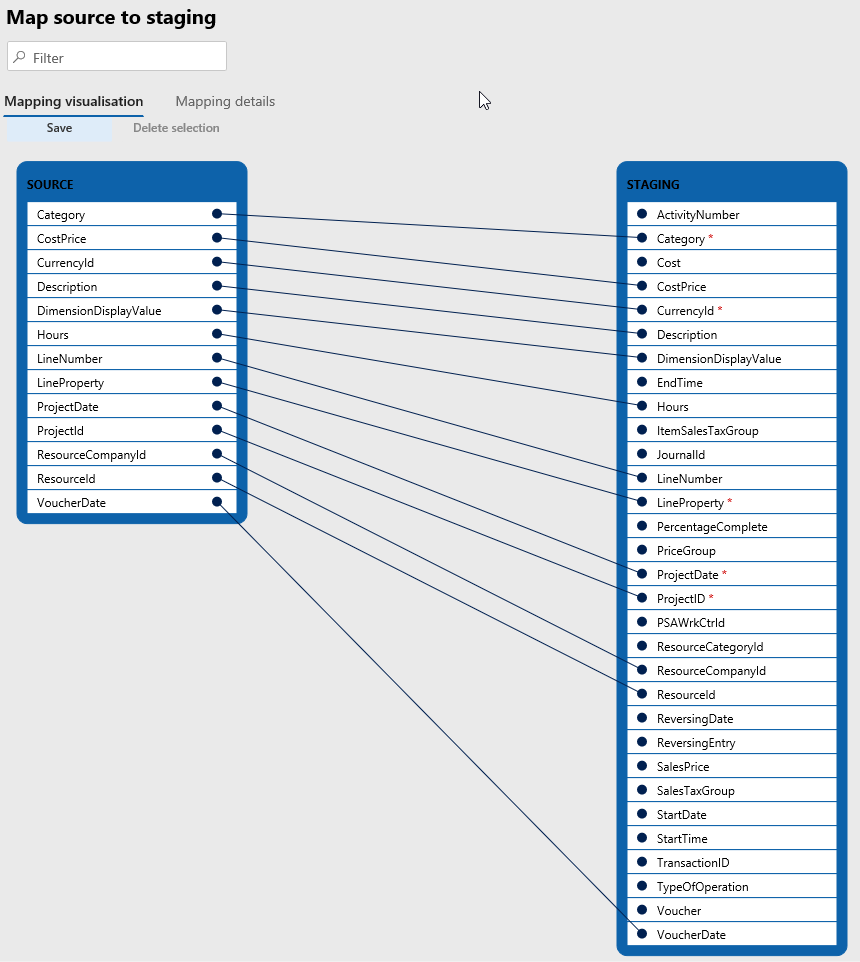Image resolution: width=860 pixels, height=962 pixels.
Task: Click Delete selection
Action: (x=176, y=127)
